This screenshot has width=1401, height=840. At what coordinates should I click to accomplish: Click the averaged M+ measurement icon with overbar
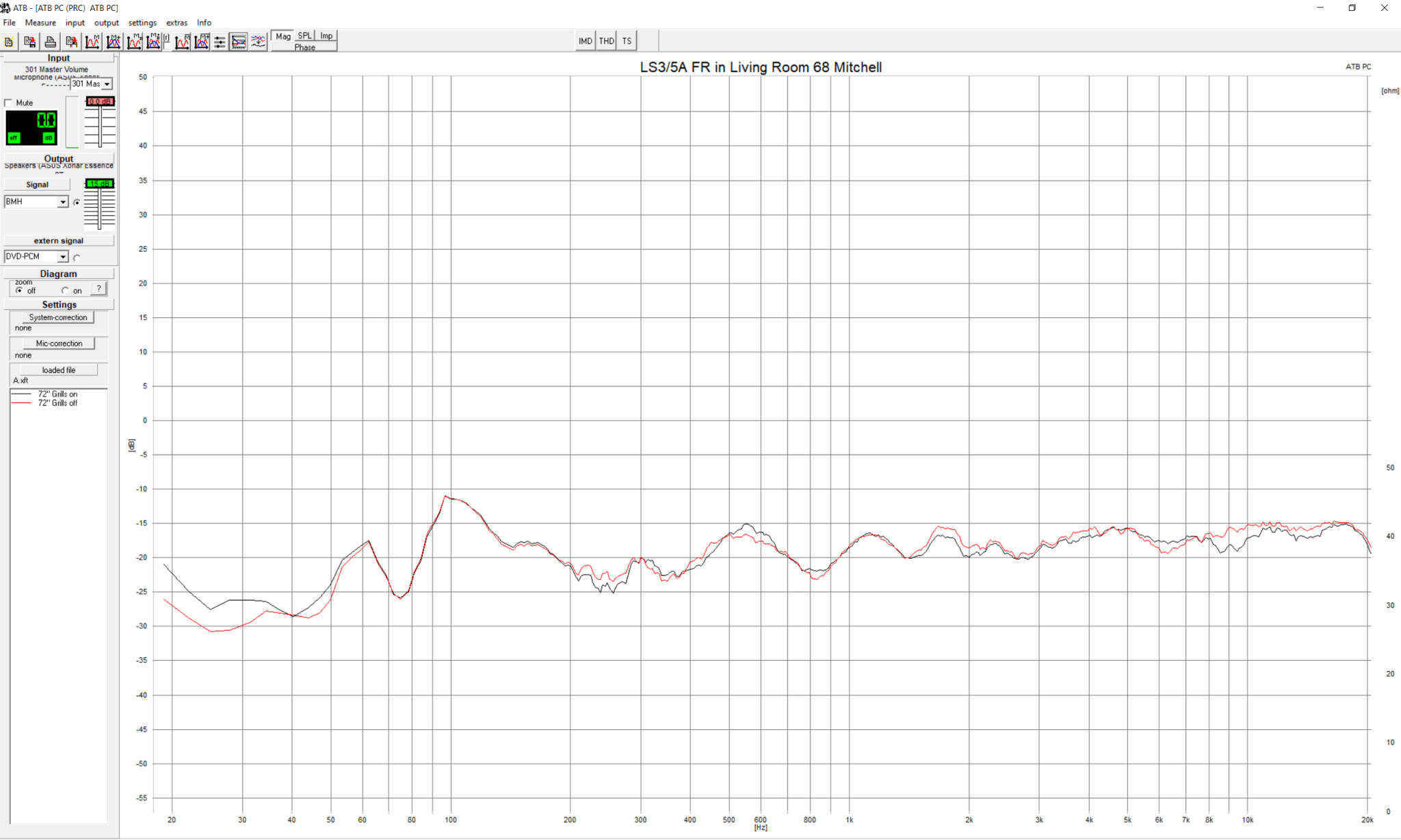pos(202,42)
